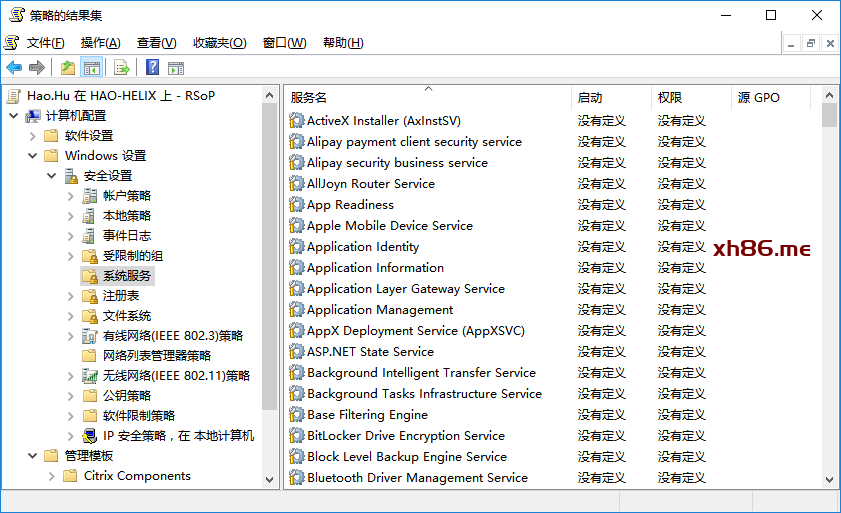Click the Export list toolbar icon
The height and width of the screenshot is (513, 841).
[x=122, y=68]
